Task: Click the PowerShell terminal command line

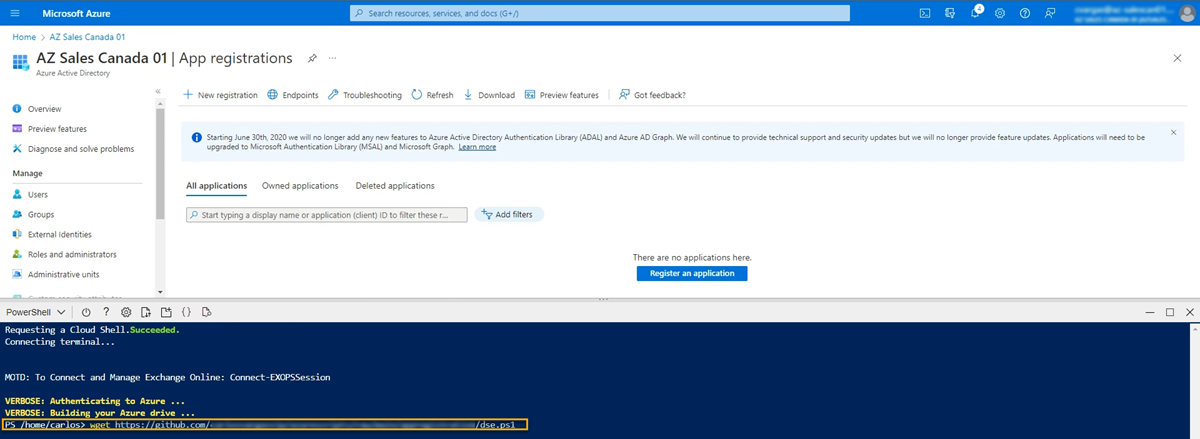Action: pos(264,425)
